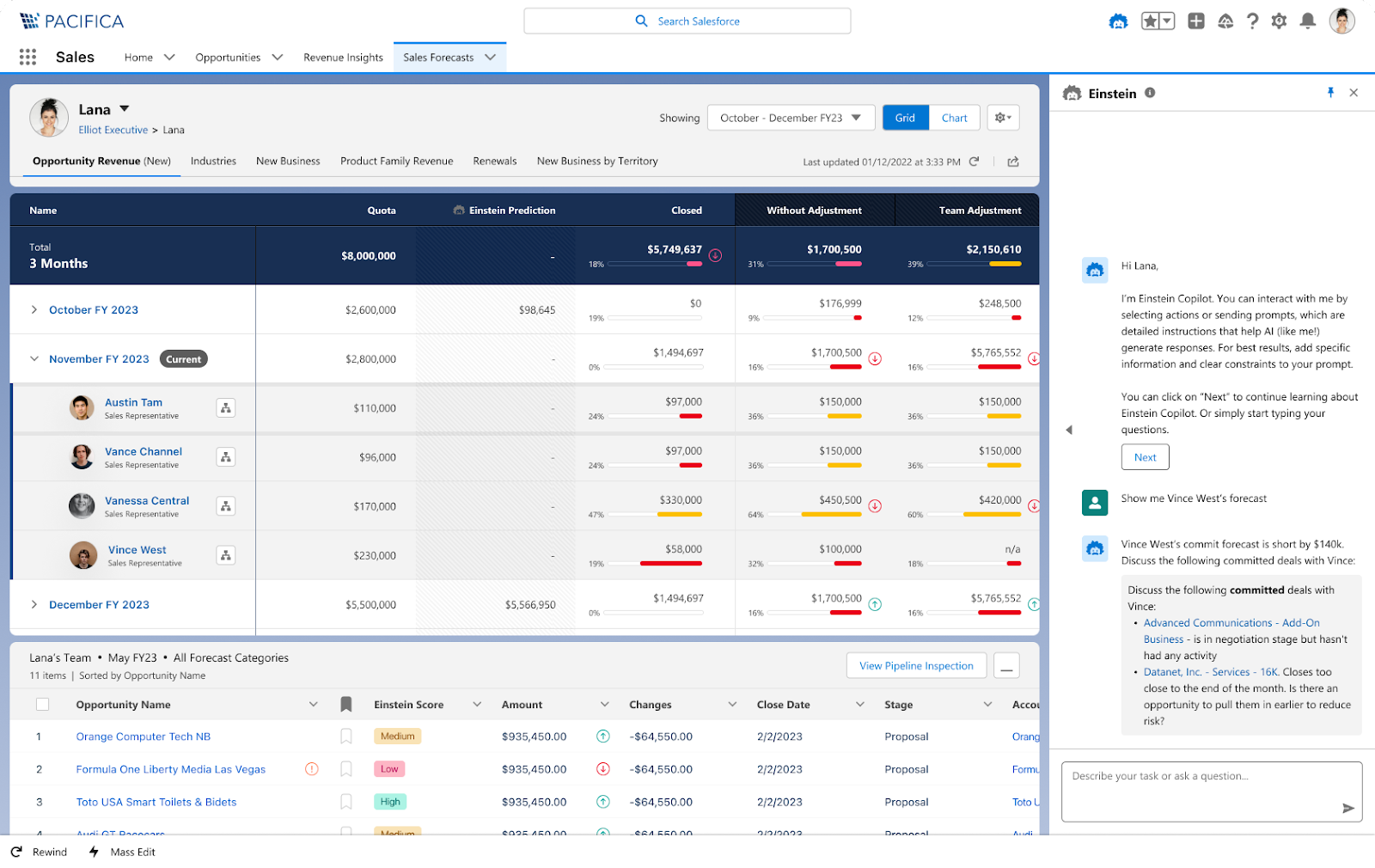Open the forecast display settings gear dropdown
This screenshot has width=1375, height=868.
(x=1003, y=118)
